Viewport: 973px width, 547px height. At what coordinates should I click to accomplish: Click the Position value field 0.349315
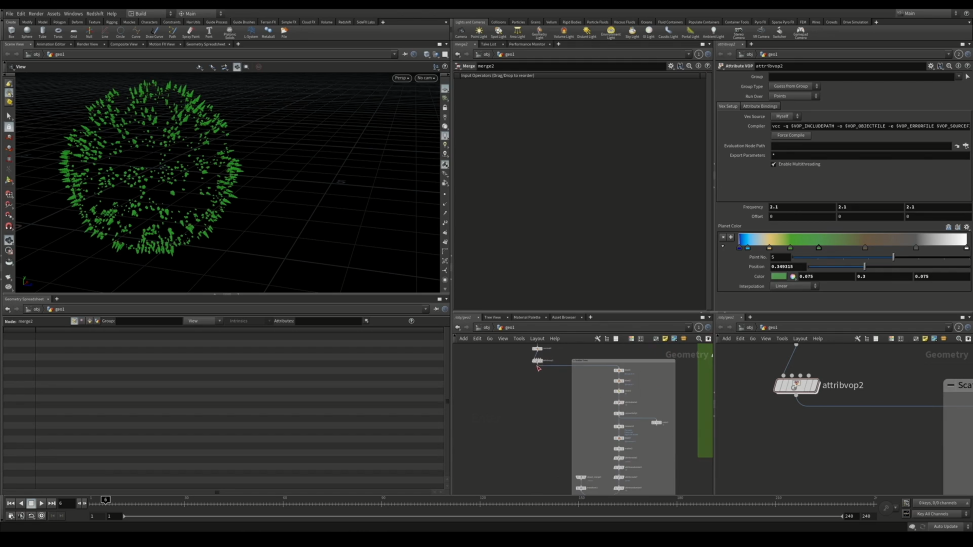pos(787,266)
